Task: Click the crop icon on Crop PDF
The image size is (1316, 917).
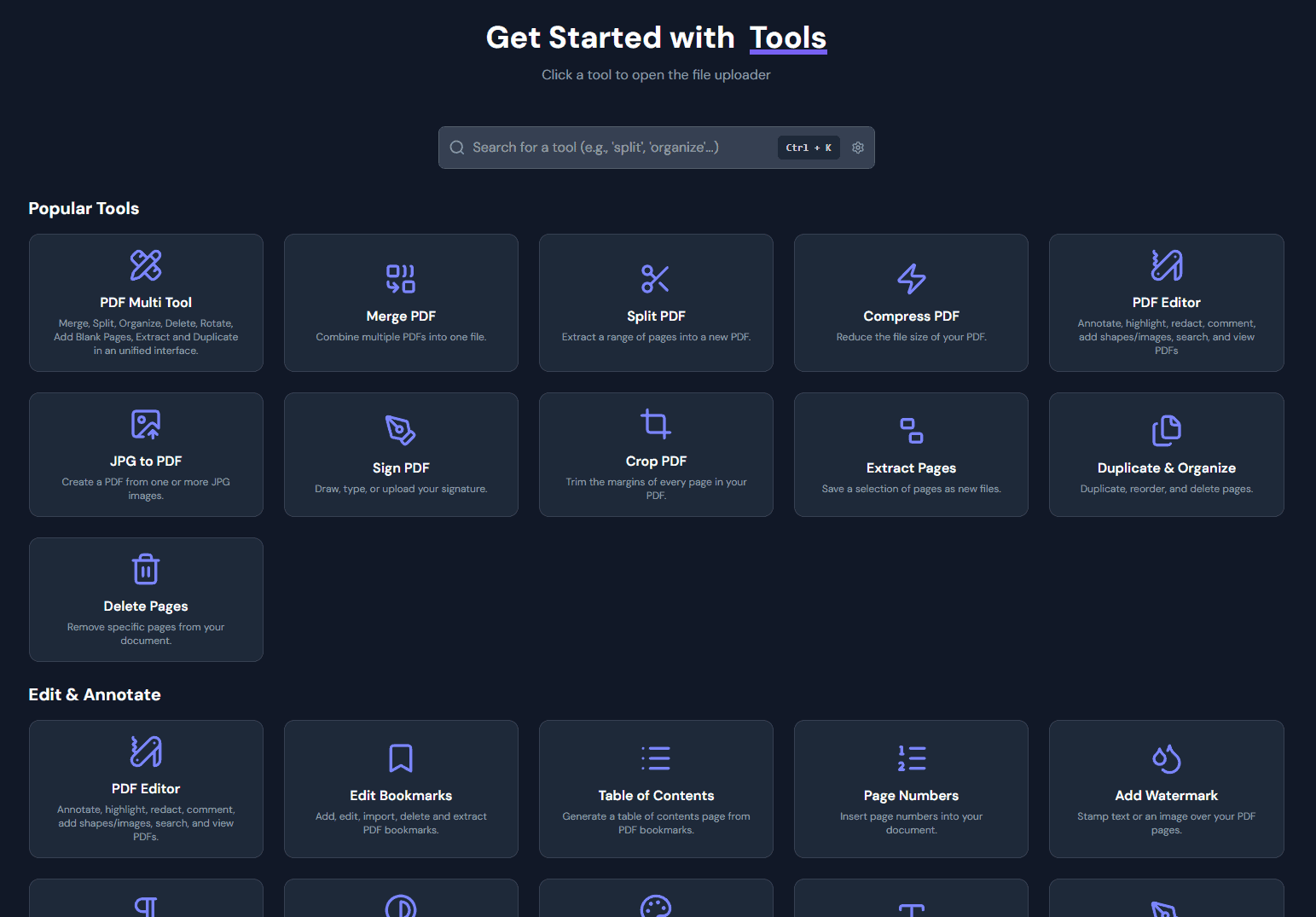Action: (x=656, y=424)
